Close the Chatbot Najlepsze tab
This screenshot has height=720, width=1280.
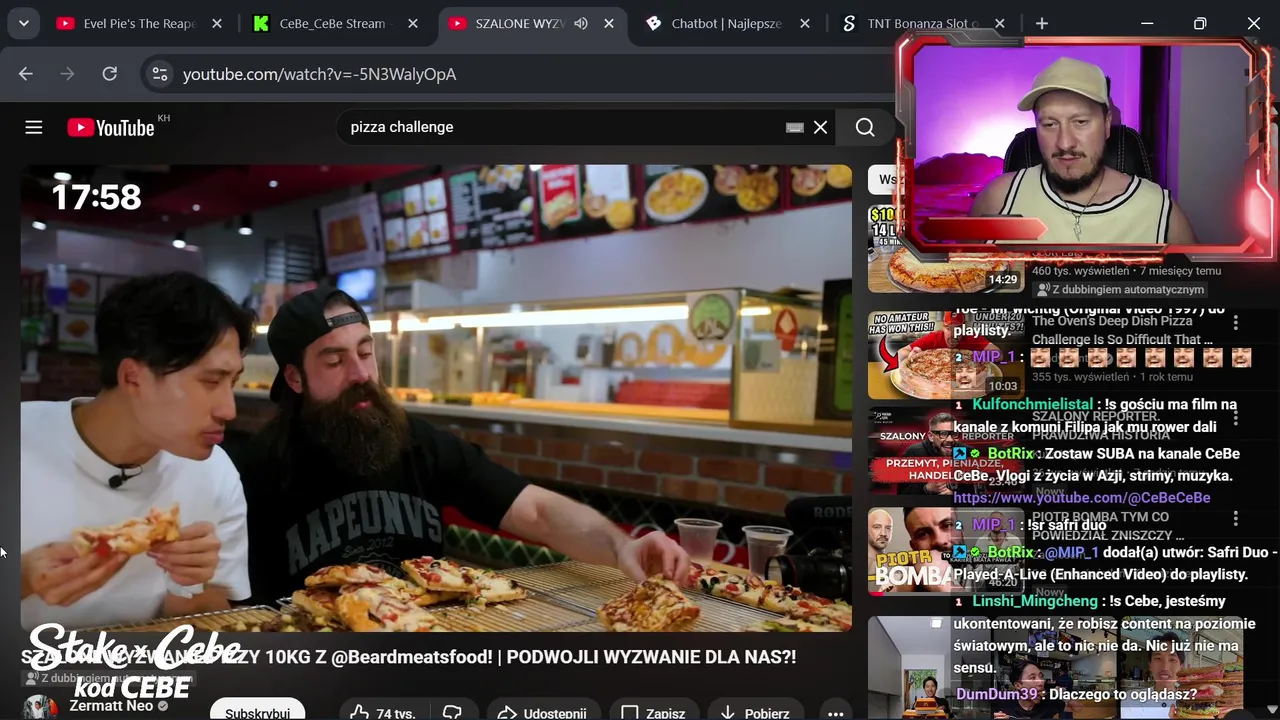click(x=805, y=23)
